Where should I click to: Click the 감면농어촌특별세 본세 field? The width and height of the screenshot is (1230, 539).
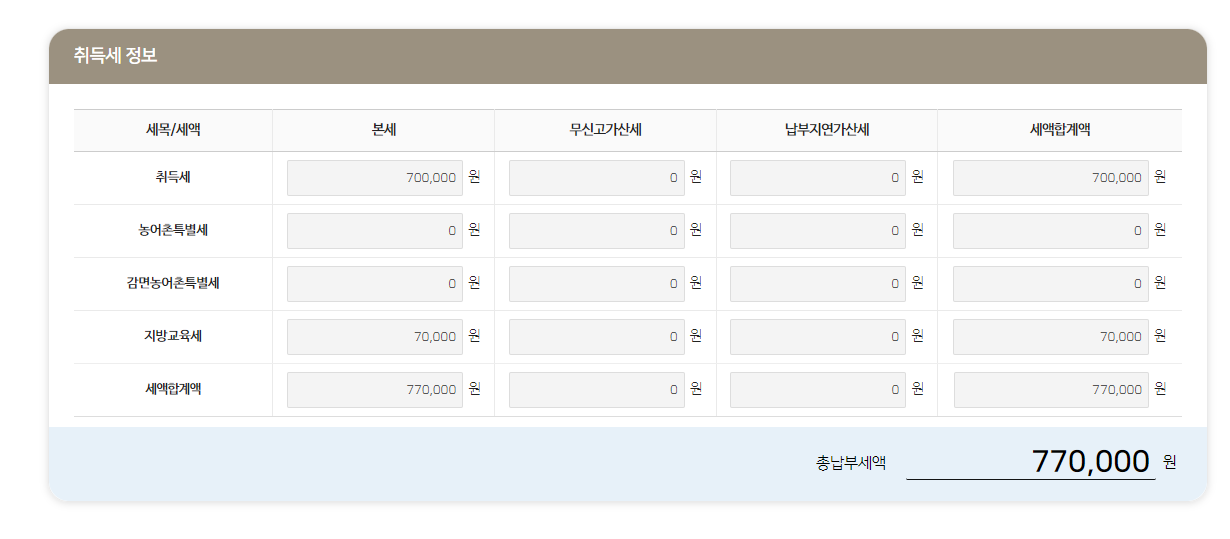point(375,284)
